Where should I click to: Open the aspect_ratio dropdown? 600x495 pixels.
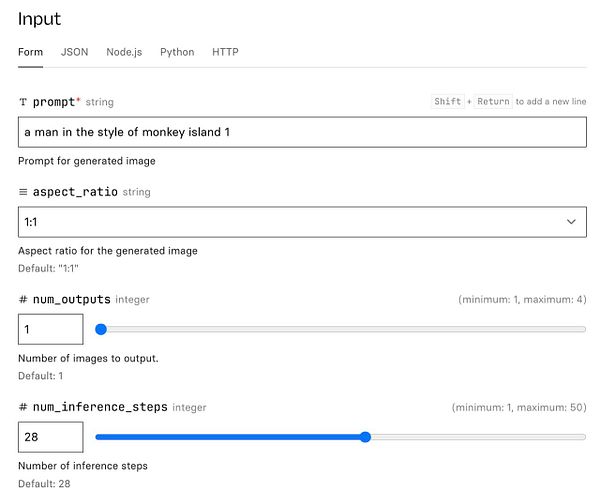pyautogui.click(x=302, y=221)
